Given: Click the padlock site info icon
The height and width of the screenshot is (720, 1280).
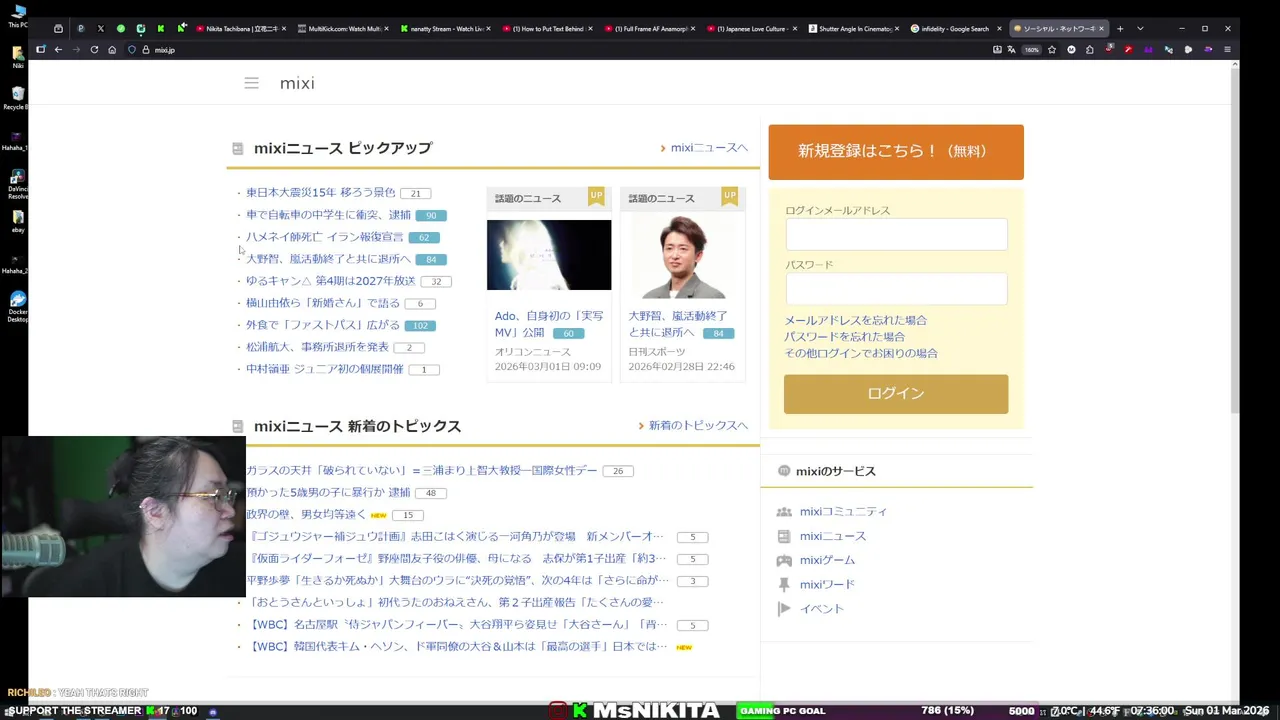Looking at the screenshot, I should (145, 49).
